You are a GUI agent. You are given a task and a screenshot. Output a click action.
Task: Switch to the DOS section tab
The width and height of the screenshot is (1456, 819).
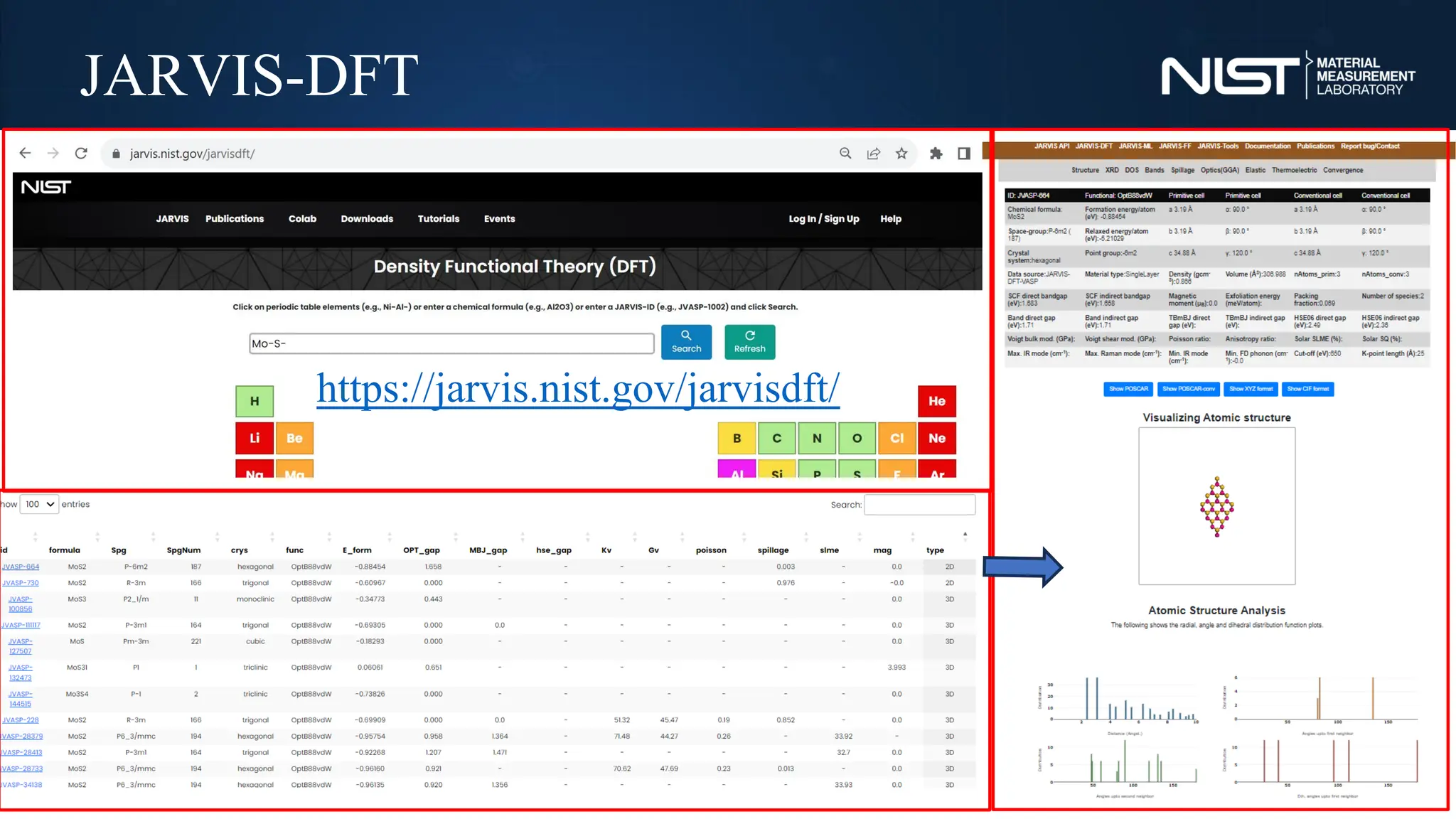click(1132, 170)
